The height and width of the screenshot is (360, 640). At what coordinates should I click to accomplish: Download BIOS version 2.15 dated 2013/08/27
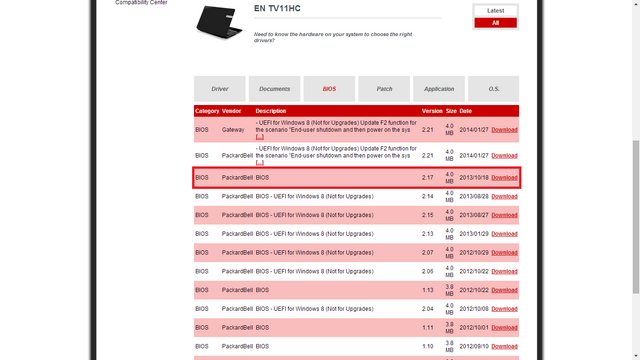click(x=504, y=216)
